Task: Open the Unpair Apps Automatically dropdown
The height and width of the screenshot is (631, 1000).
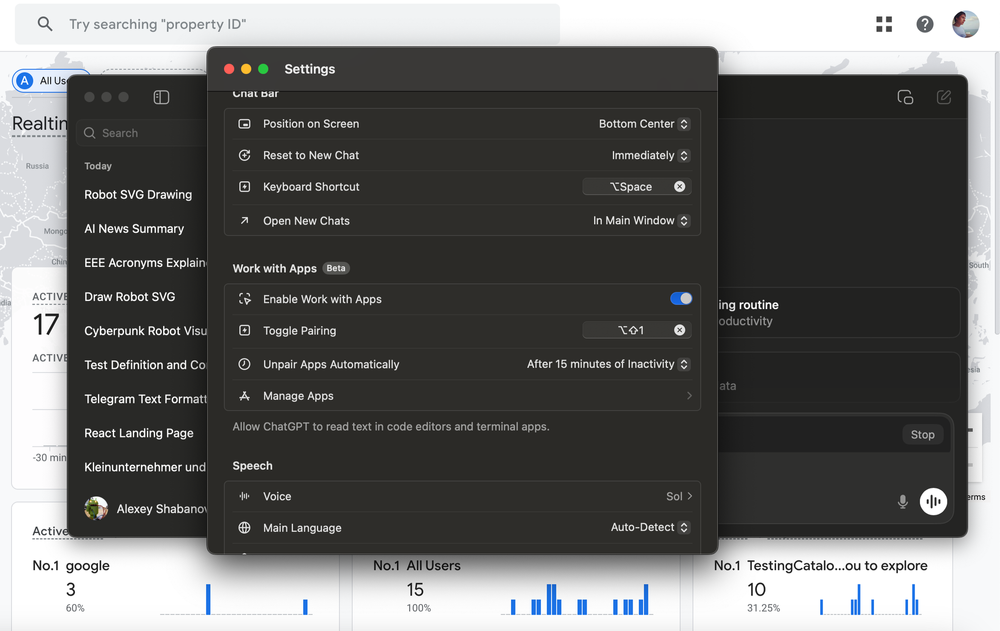Action: [x=608, y=365]
